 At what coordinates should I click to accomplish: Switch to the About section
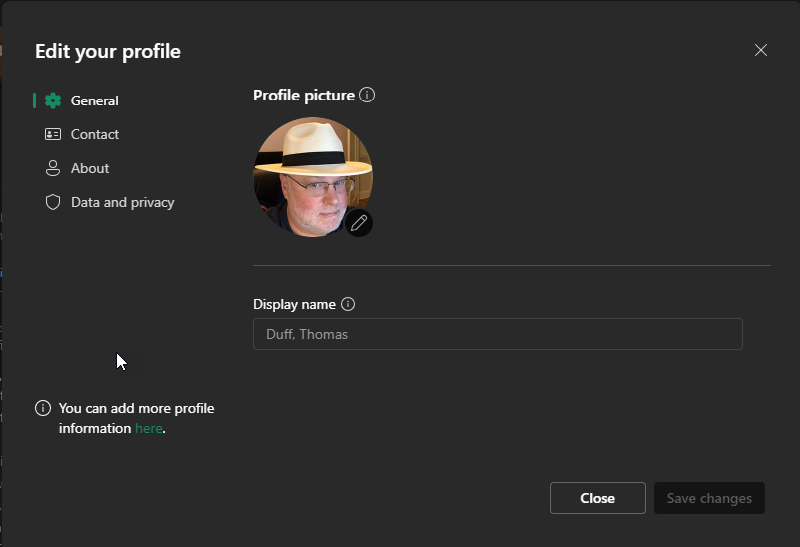(x=90, y=168)
